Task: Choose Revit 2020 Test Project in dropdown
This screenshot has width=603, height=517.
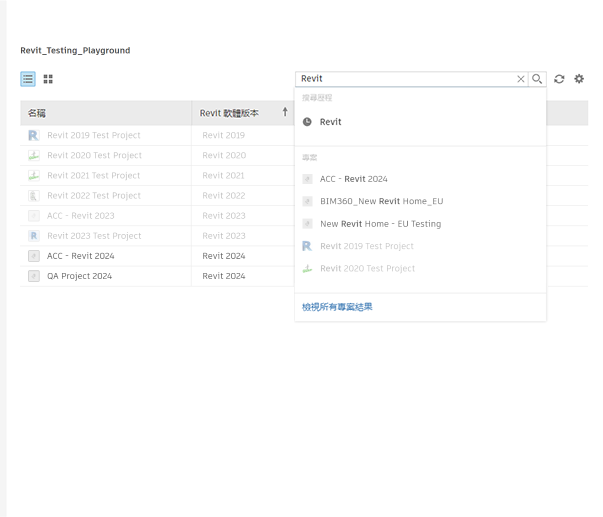Action: pyautogui.click(x=420, y=268)
